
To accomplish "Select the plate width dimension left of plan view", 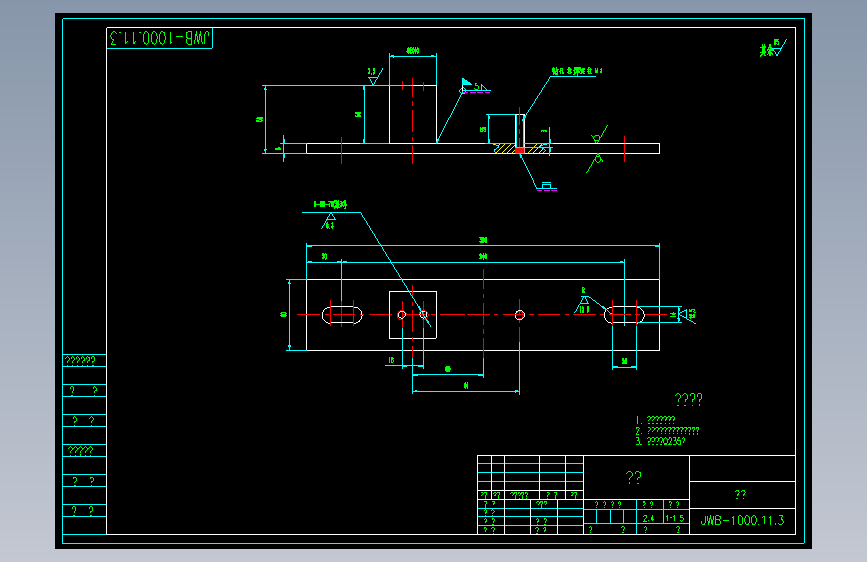I will point(284,315).
